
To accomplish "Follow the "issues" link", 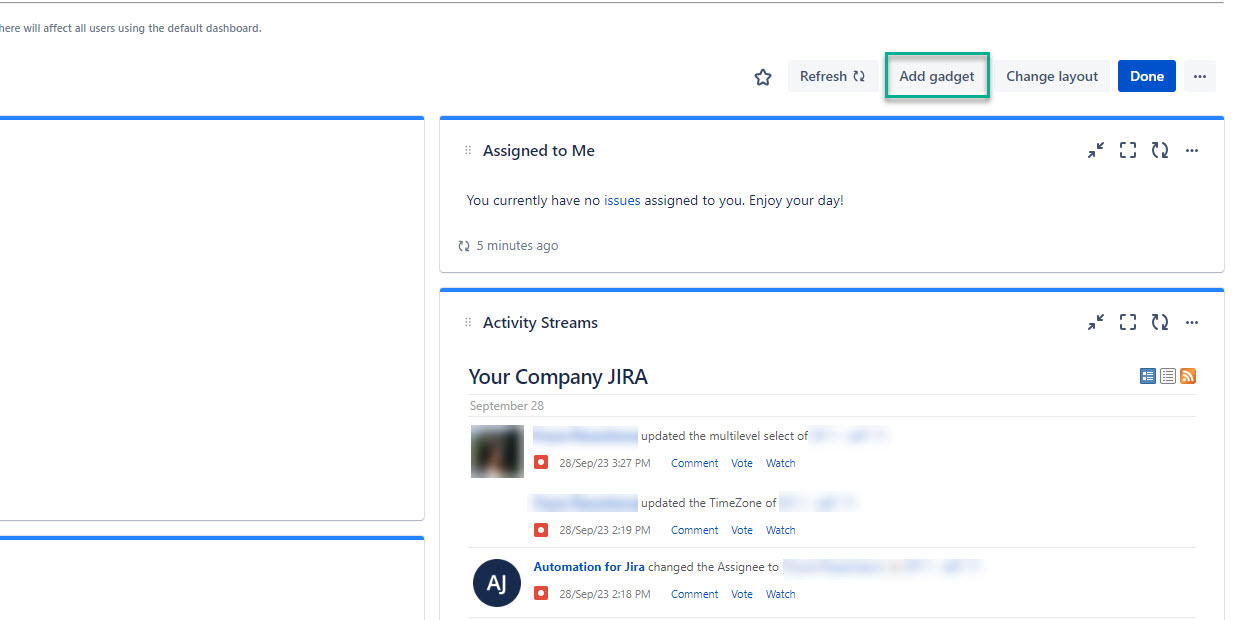I will 622,201.
